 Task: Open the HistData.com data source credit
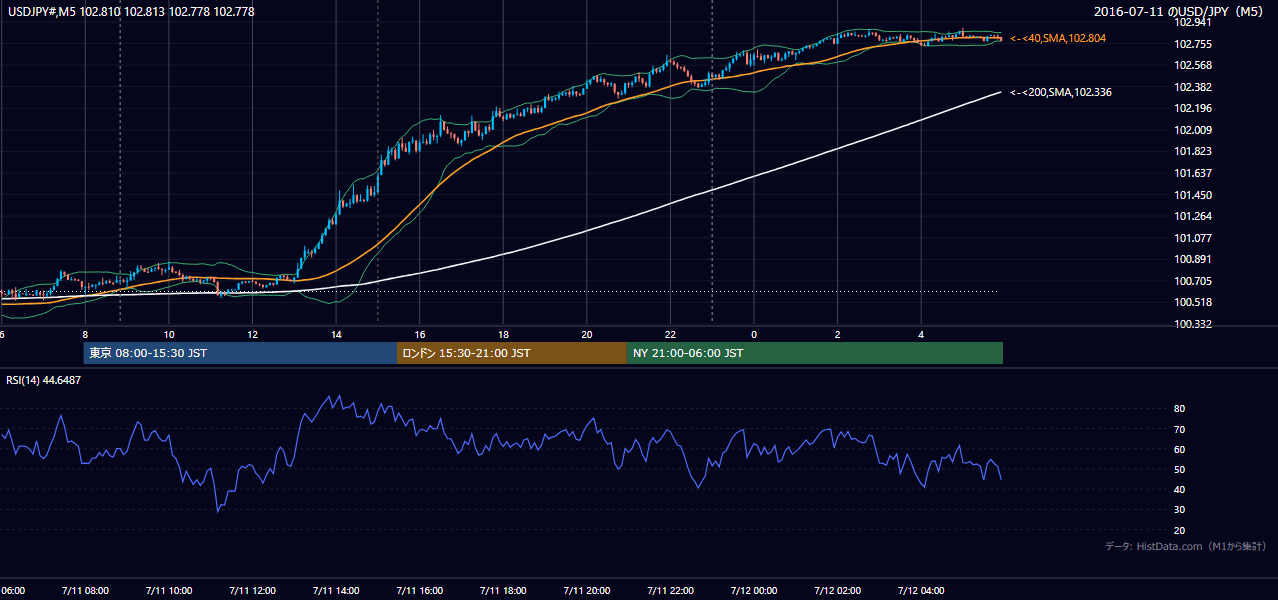1186,546
